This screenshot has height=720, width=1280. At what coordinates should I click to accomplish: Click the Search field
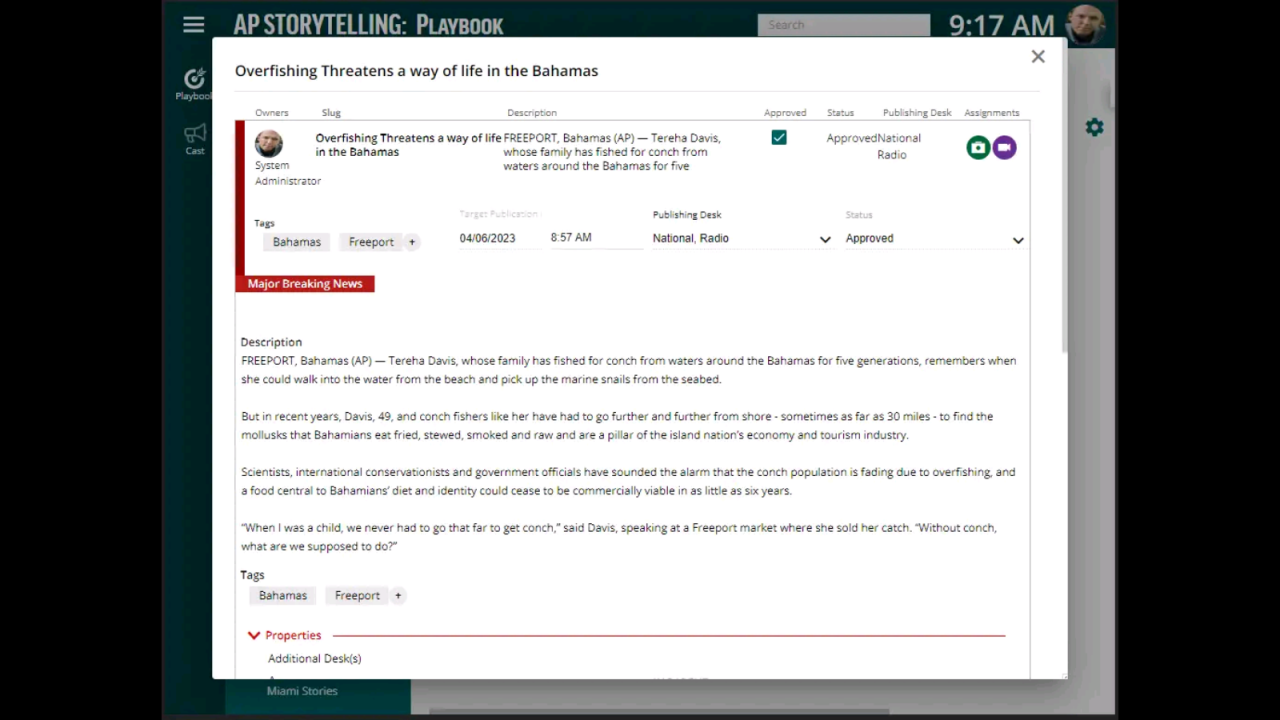pos(843,25)
